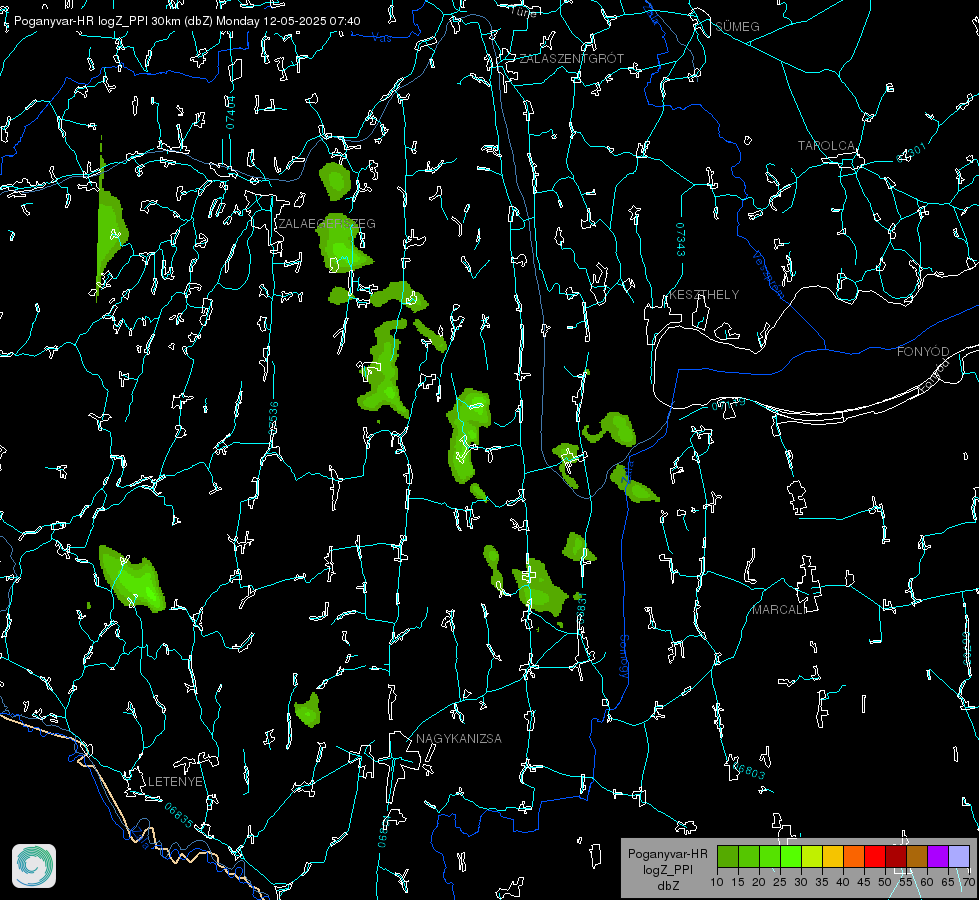
Task: Select the dark green 10-15 dBZ swatch
Action: 728,857
